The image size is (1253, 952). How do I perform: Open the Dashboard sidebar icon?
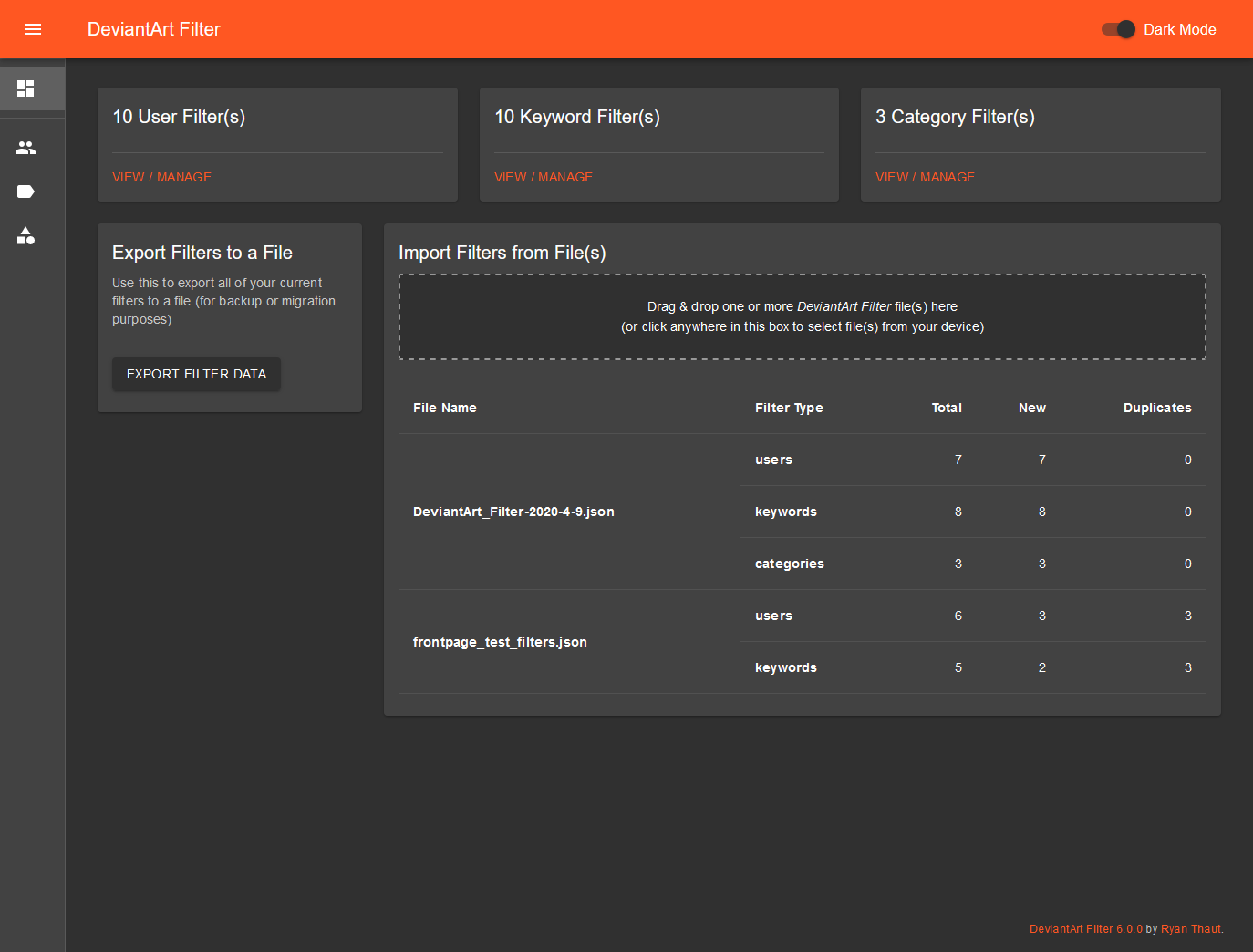[26, 88]
